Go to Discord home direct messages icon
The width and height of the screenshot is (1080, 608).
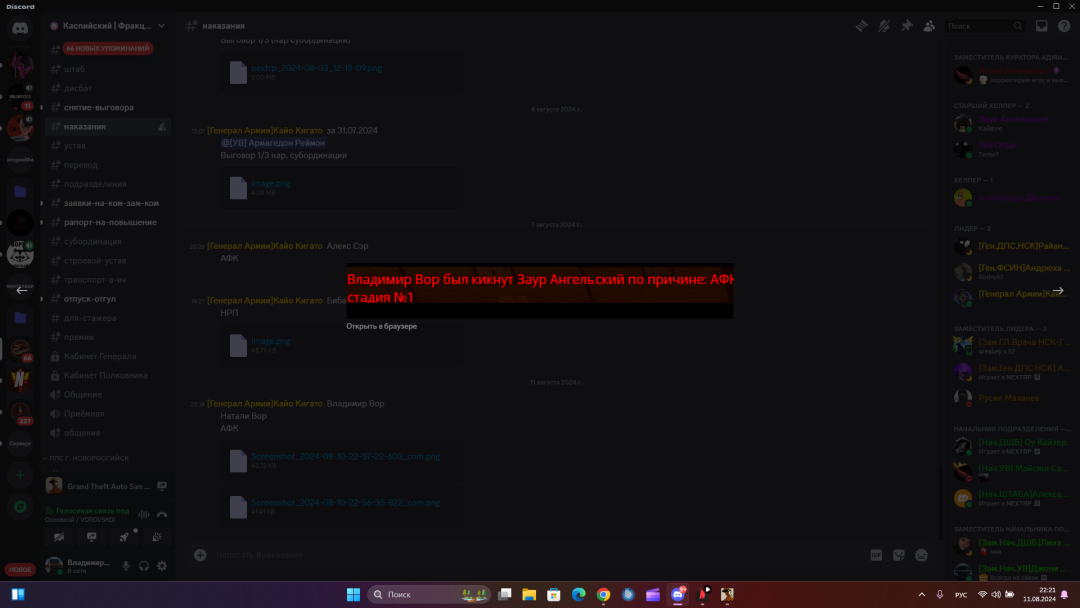pyautogui.click(x=20, y=28)
